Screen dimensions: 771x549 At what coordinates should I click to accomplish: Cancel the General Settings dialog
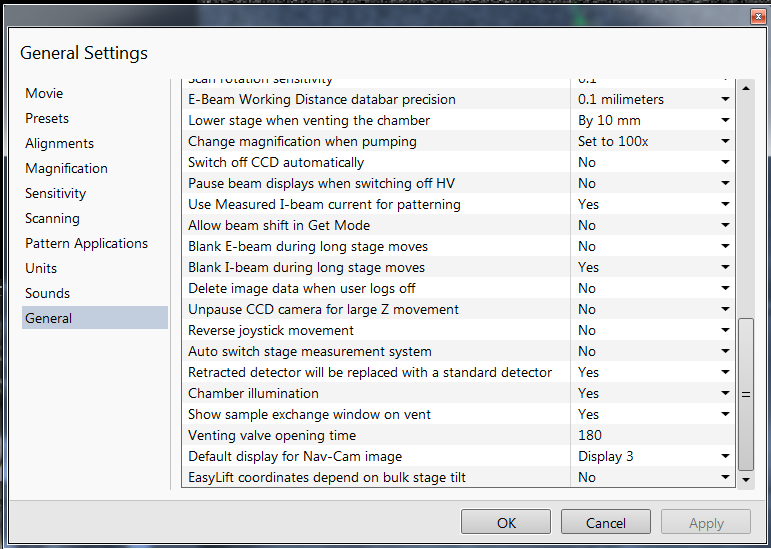tap(606, 522)
